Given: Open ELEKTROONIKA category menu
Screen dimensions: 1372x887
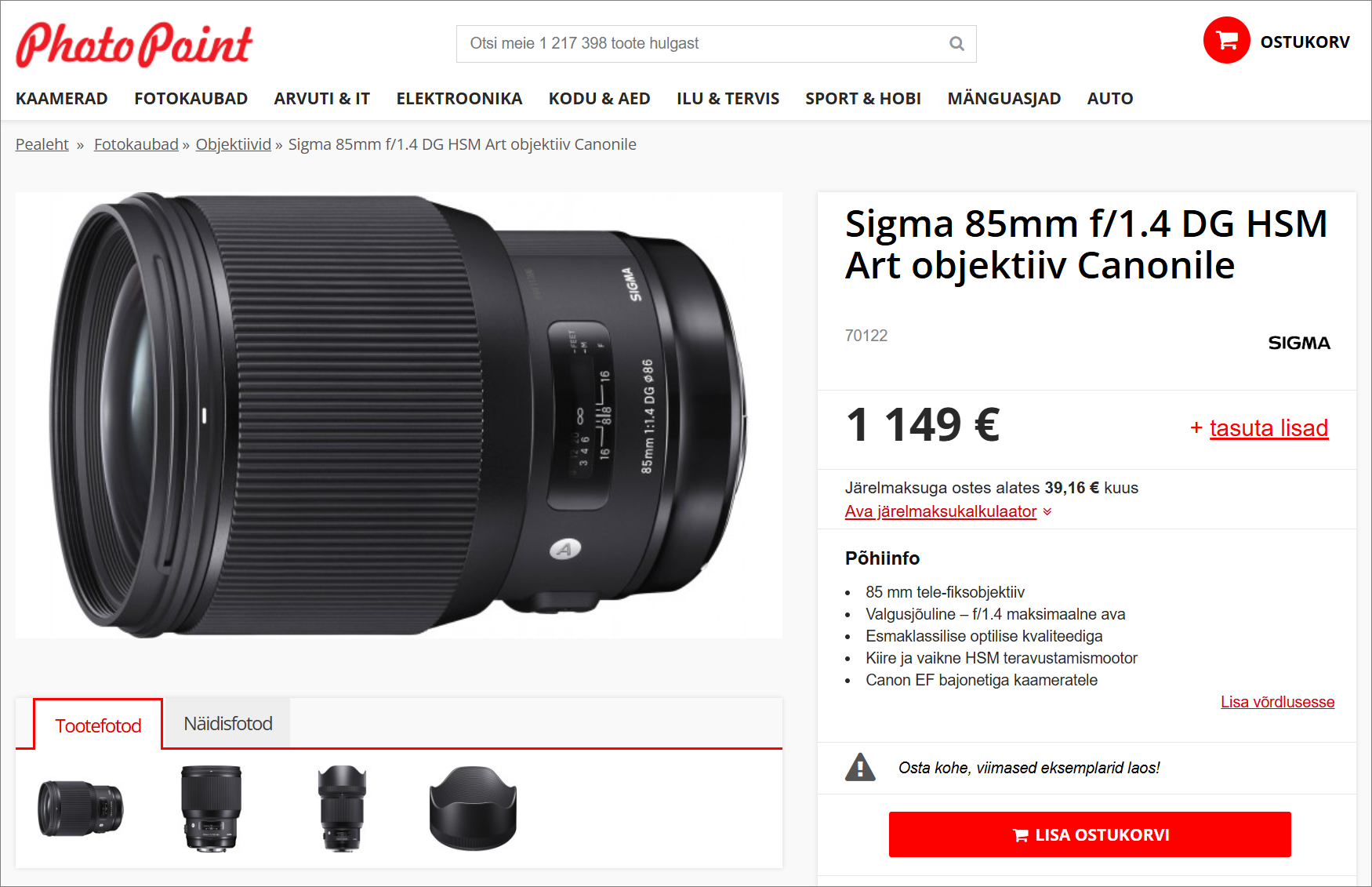Looking at the screenshot, I should click(459, 99).
